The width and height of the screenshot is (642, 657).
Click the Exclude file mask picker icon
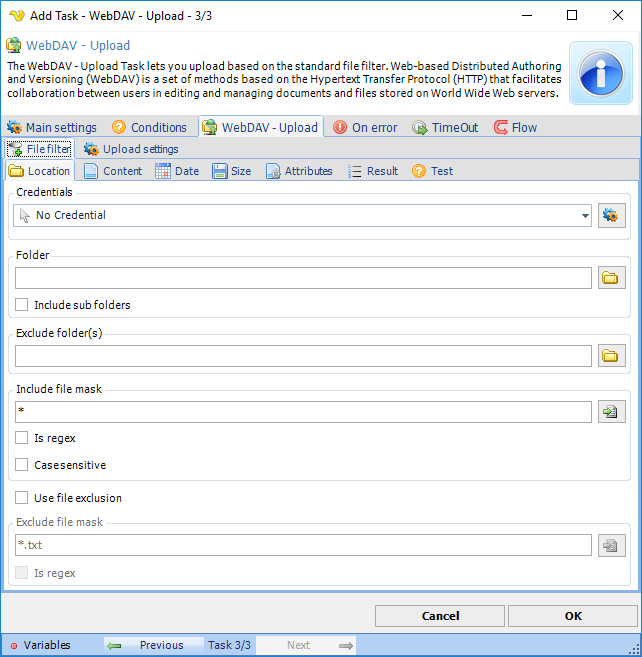coord(611,545)
